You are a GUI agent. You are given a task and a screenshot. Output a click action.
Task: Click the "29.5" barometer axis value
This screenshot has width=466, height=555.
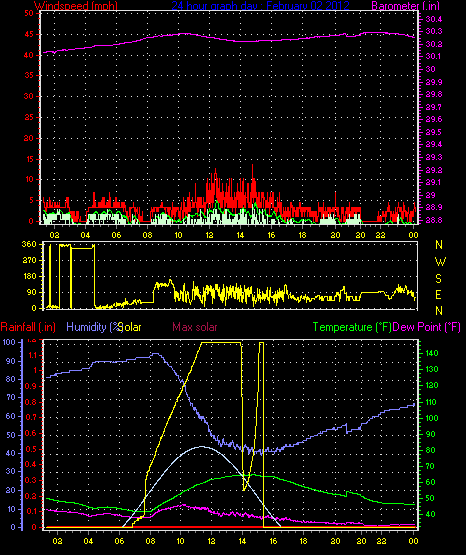(x=433, y=132)
